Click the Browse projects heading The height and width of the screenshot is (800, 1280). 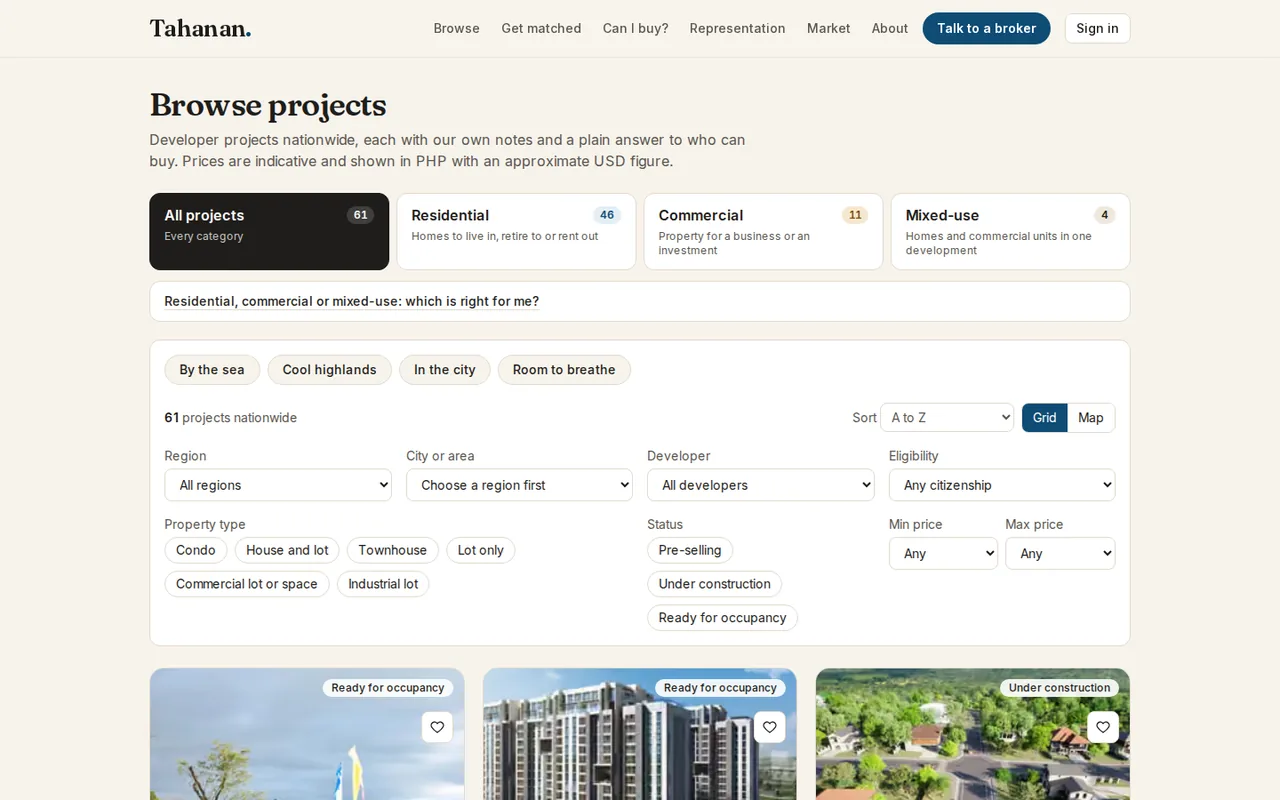[268, 105]
